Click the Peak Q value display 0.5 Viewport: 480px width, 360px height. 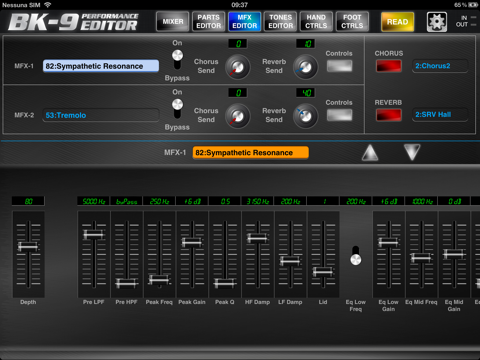click(225, 201)
